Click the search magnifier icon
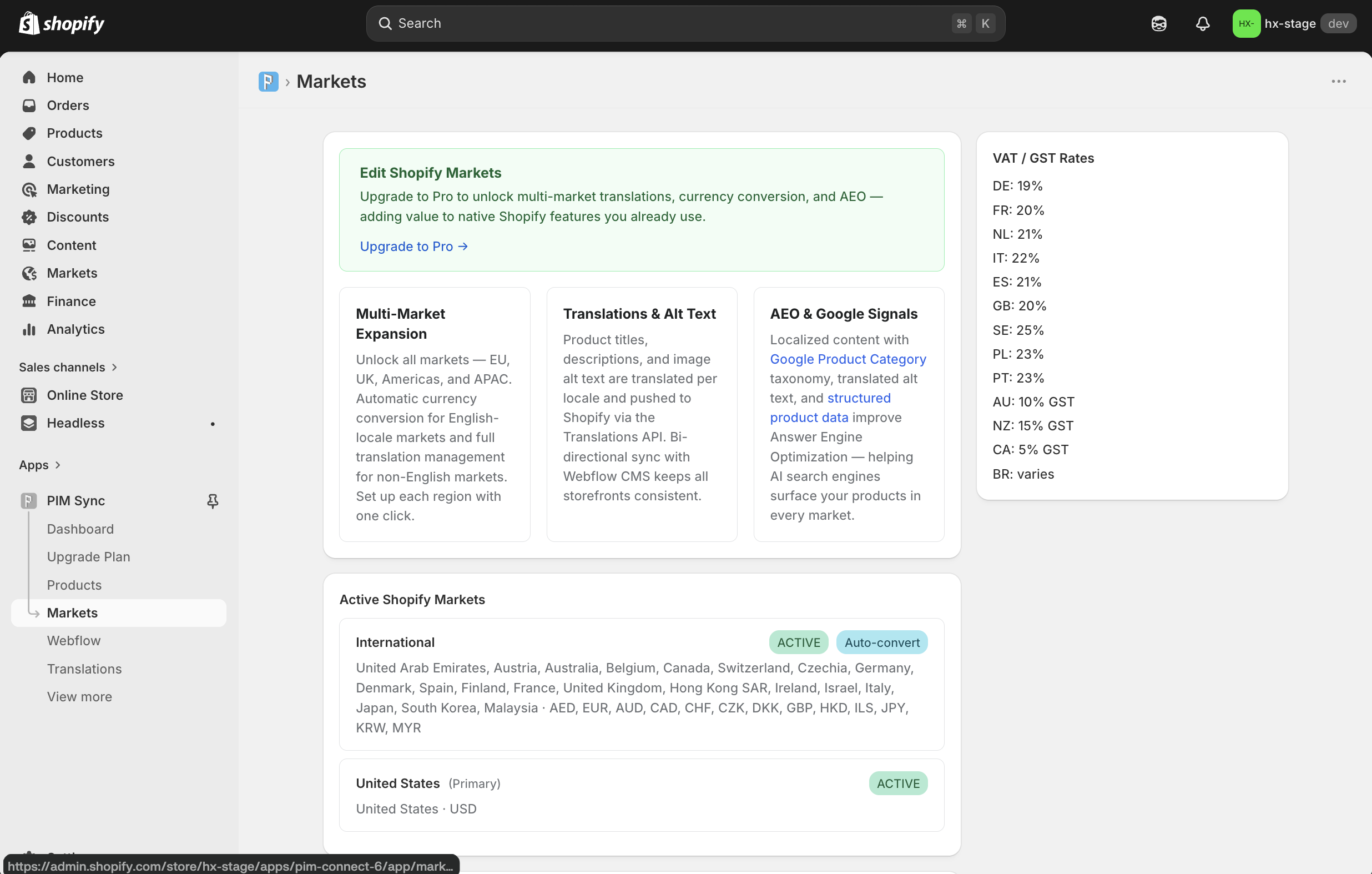This screenshot has width=1372, height=874. click(385, 23)
